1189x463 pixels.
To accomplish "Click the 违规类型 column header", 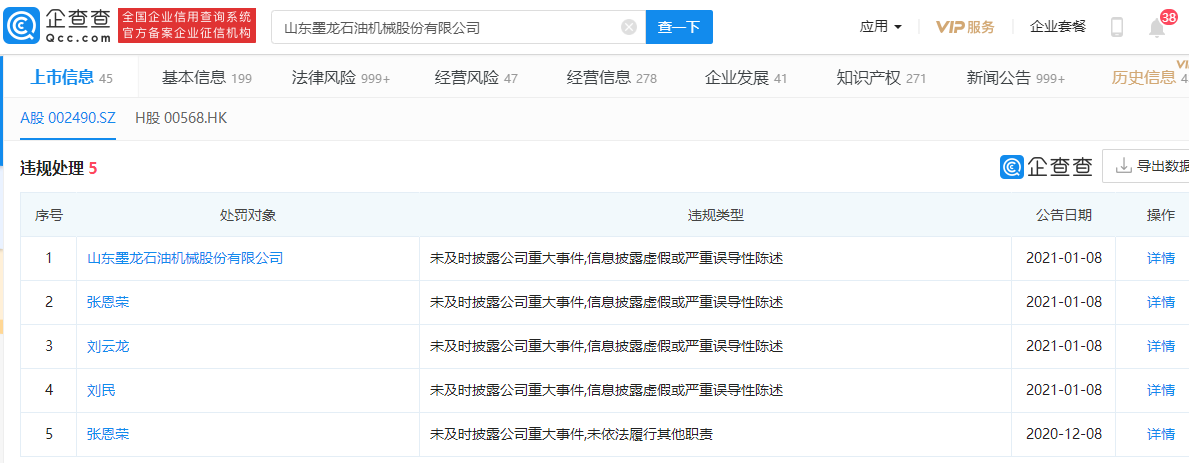I will point(716,215).
